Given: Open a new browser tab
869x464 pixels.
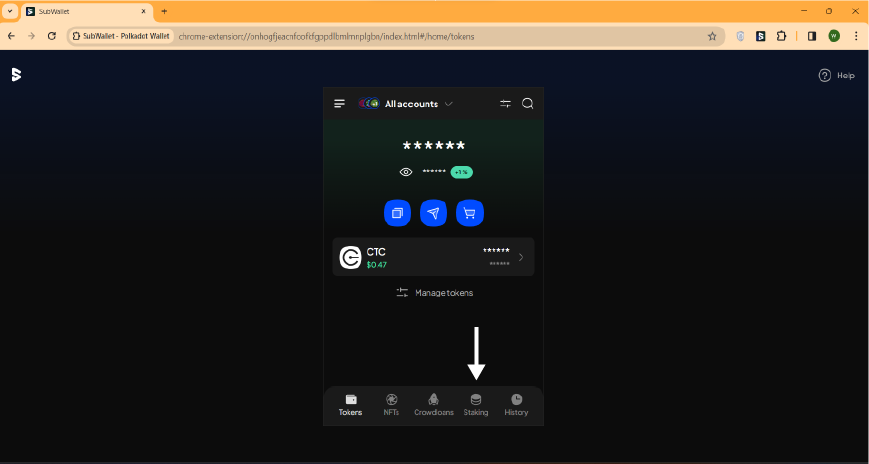Looking at the screenshot, I should [x=164, y=11].
